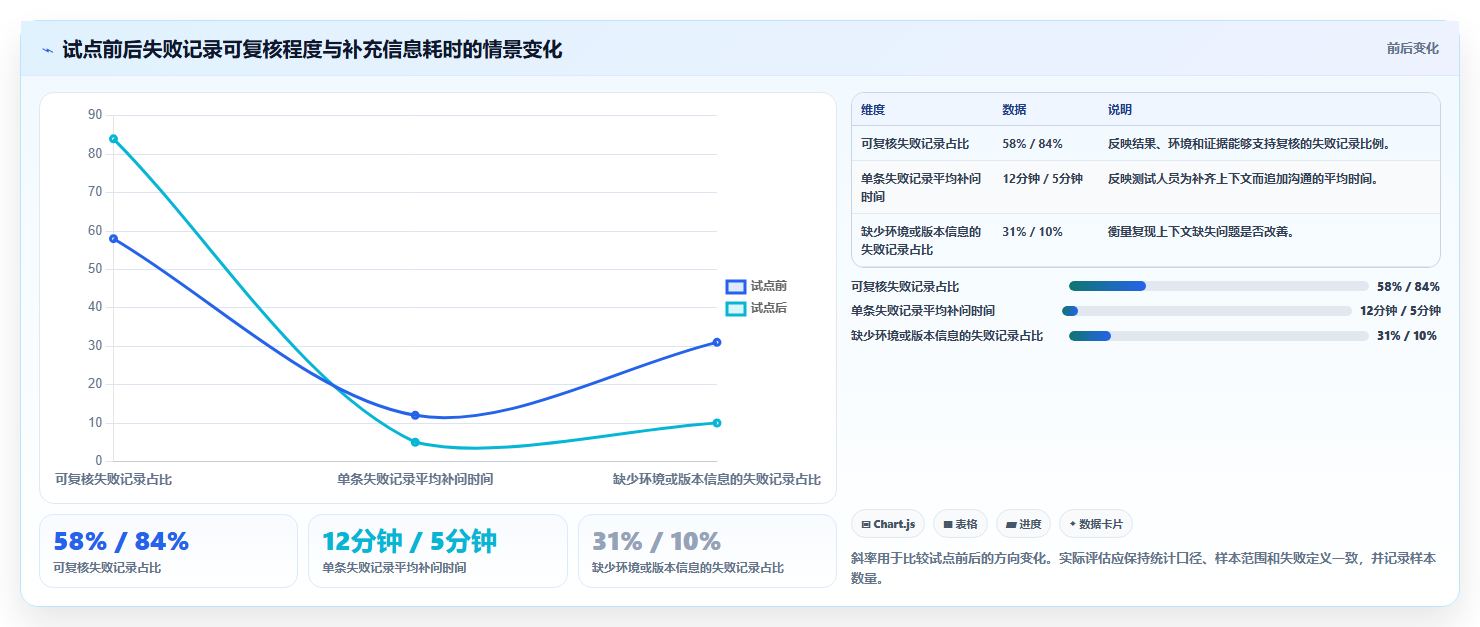
Task: Select the 进度 tag
Action: coord(1023,524)
